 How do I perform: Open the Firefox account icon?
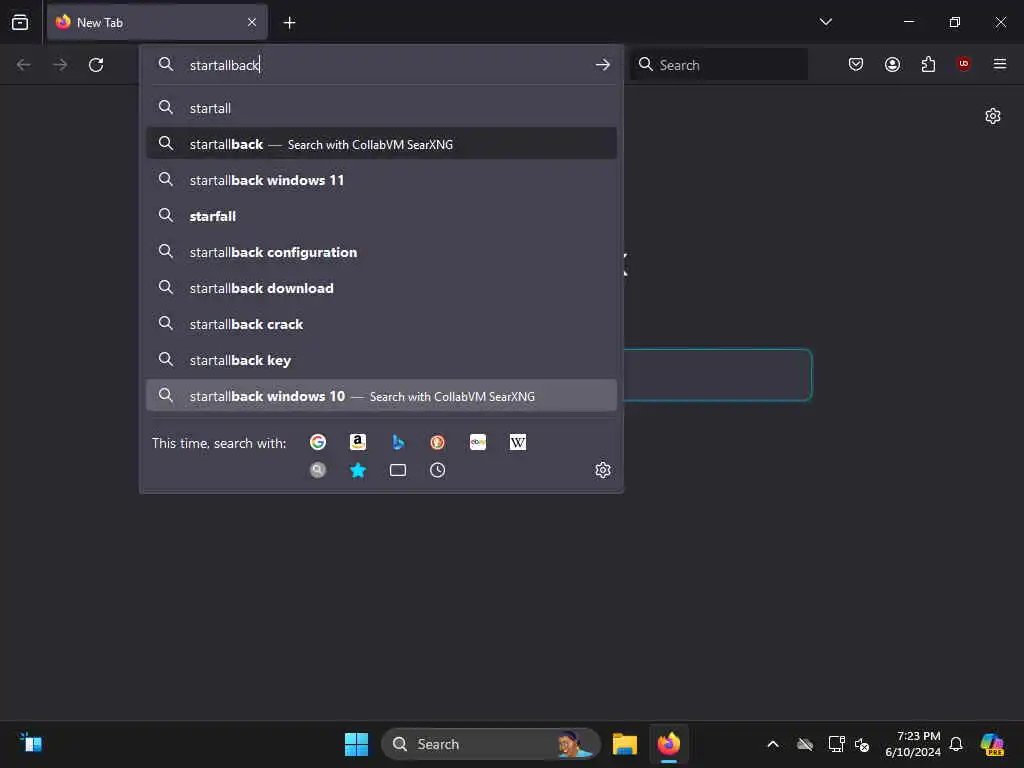[892, 64]
